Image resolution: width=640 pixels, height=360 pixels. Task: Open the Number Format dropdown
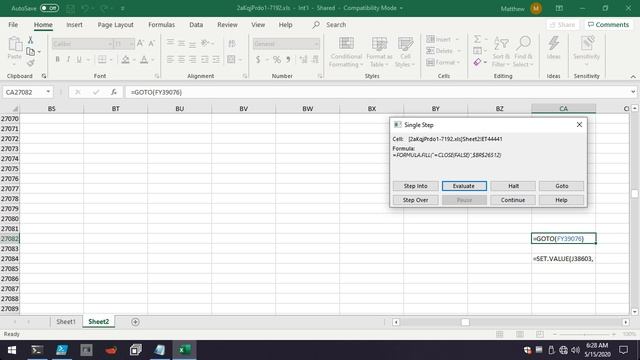pyautogui.click(x=316, y=44)
